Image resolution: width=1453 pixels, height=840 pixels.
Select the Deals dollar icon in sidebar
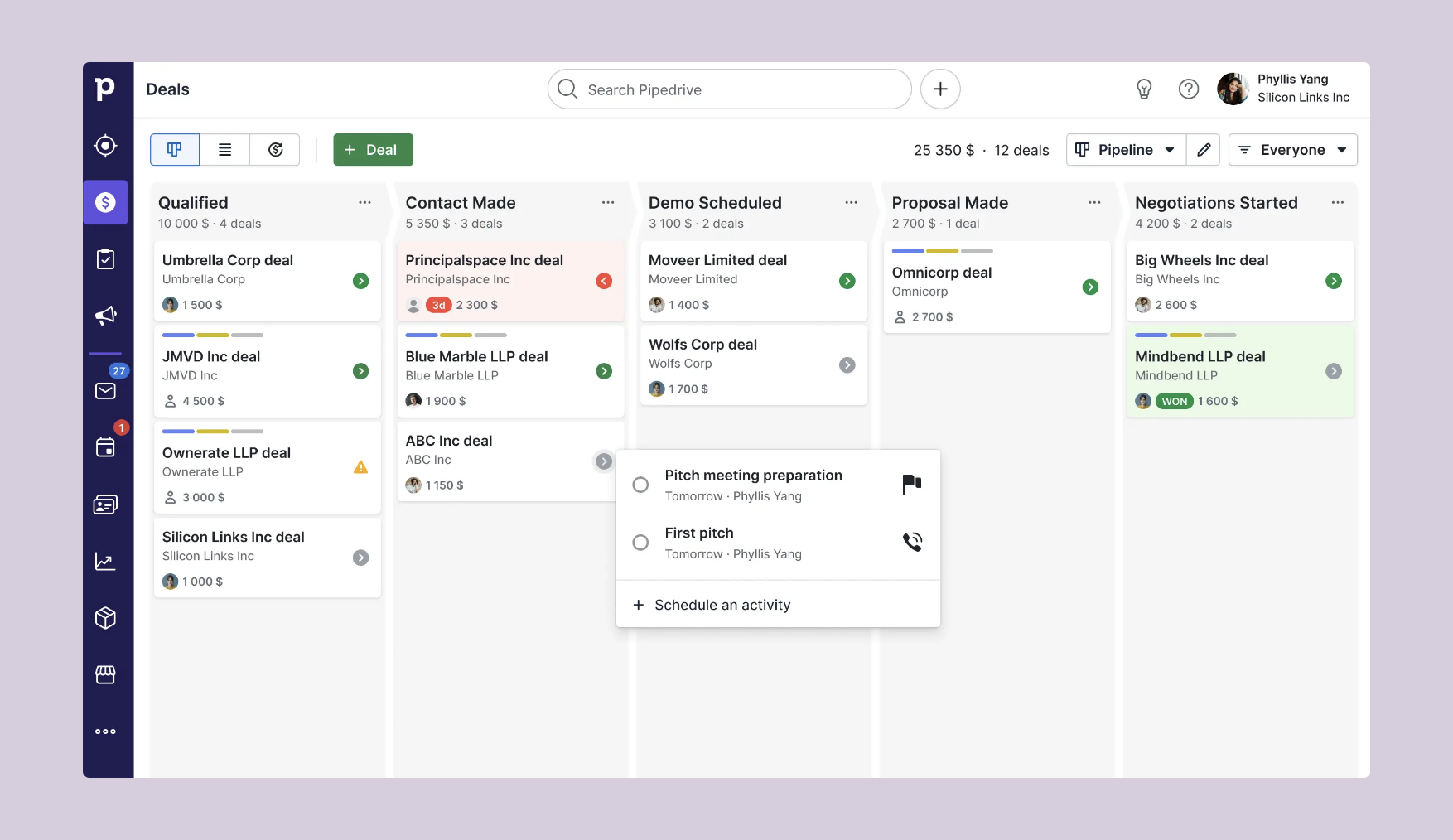105,202
